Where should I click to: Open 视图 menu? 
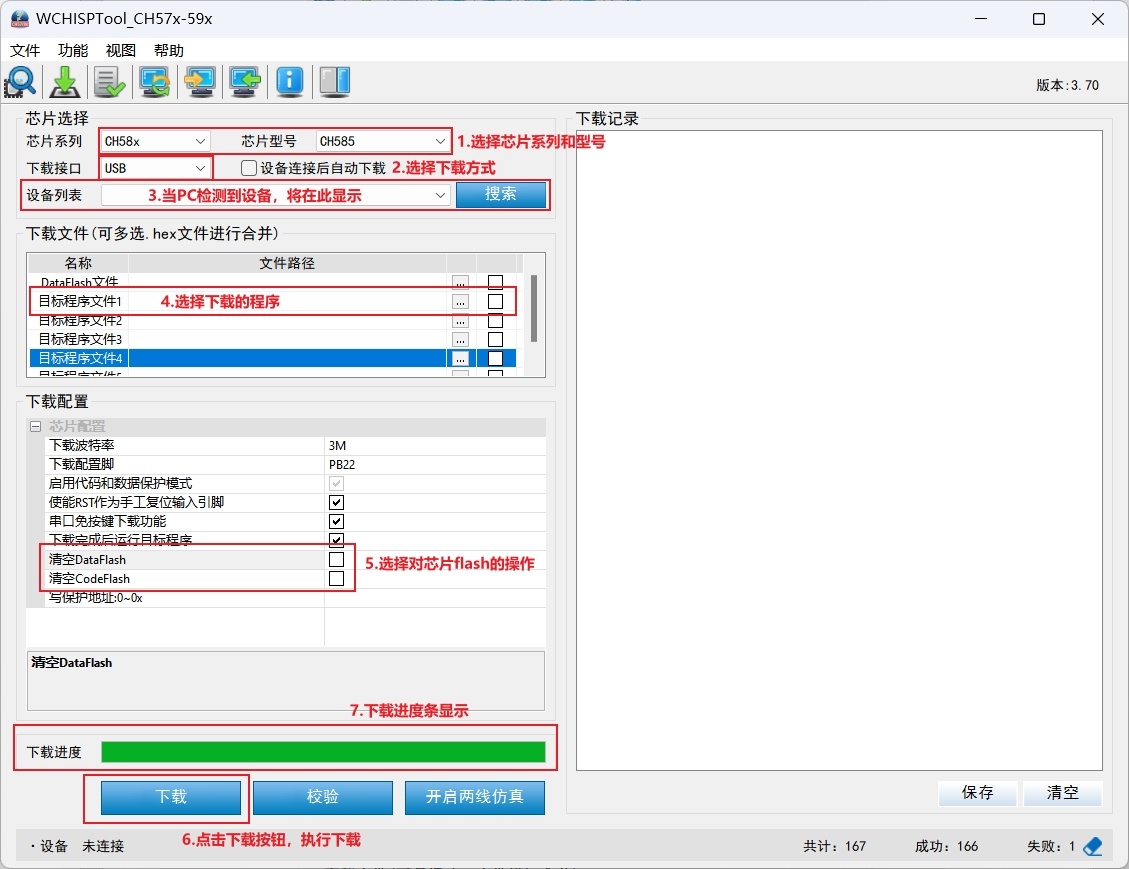pyautogui.click(x=120, y=50)
